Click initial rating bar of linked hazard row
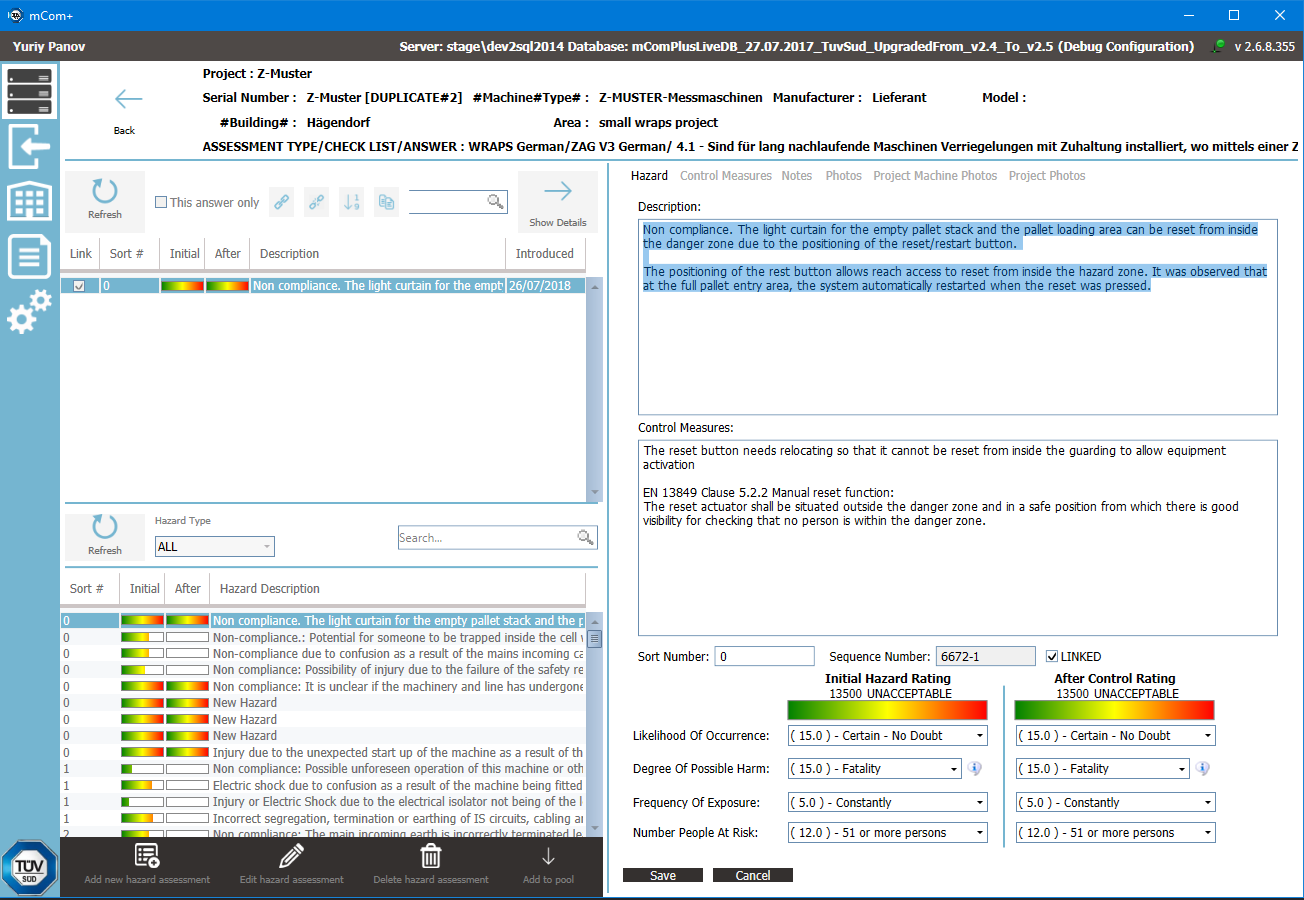The width and height of the screenshot is (1304, 900). 182,286
